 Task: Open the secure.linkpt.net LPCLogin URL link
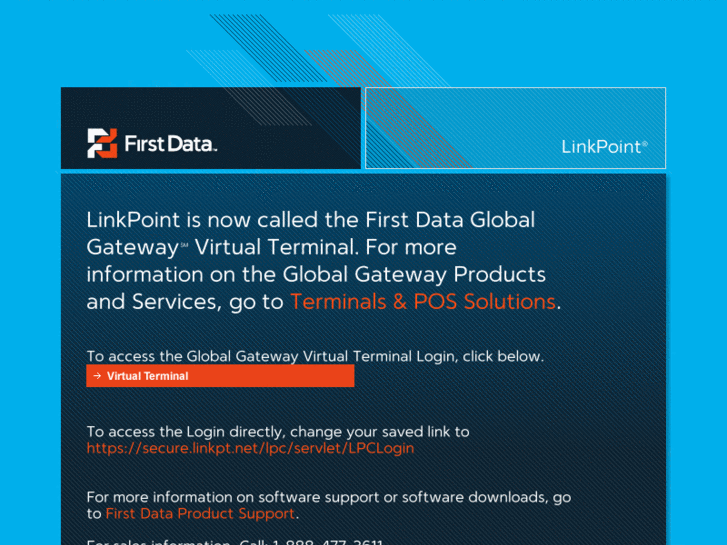[x=250, y=449]
